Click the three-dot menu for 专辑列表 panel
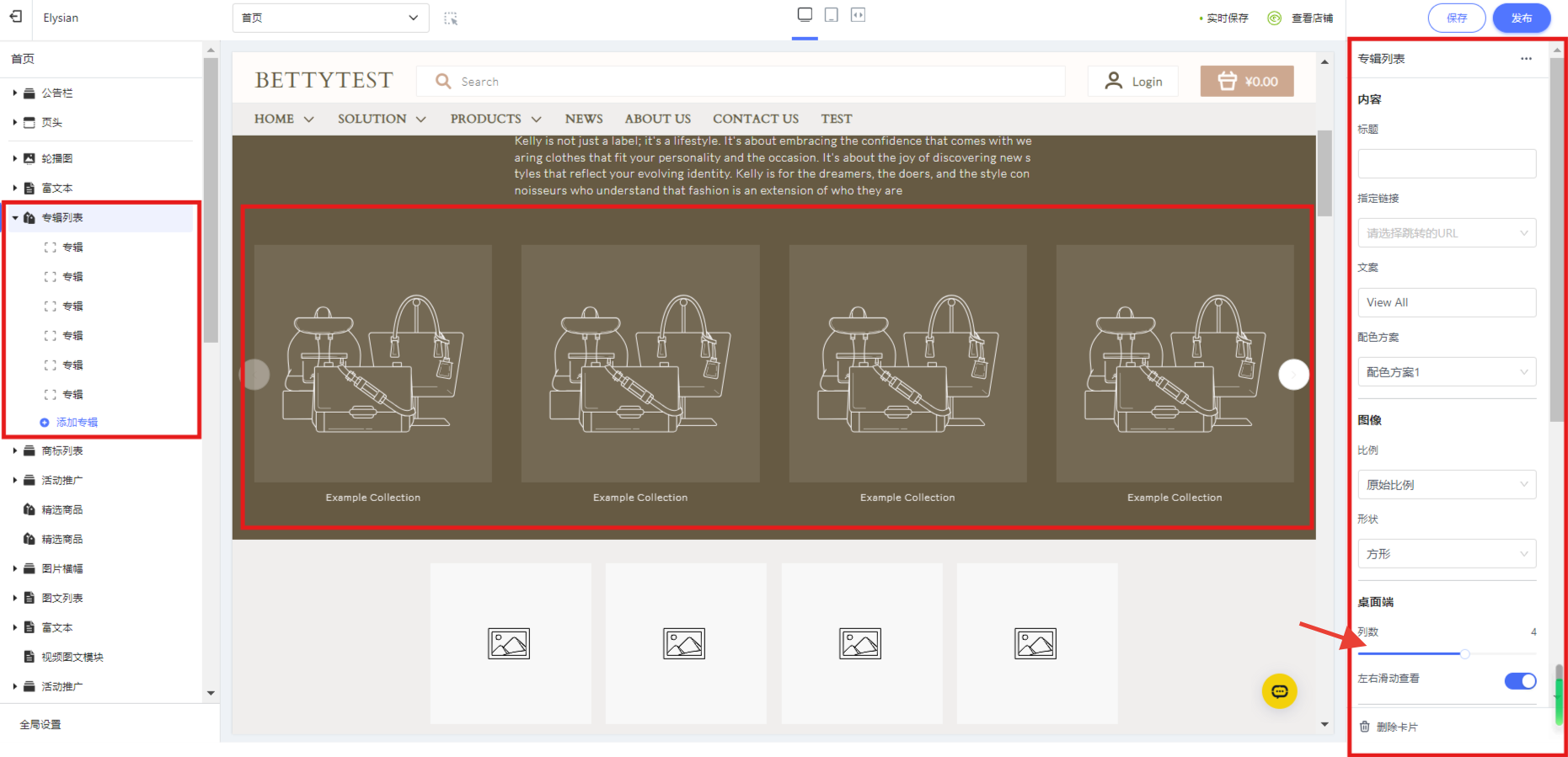This screenshot has height=757, width=1568. [1526, 59]
